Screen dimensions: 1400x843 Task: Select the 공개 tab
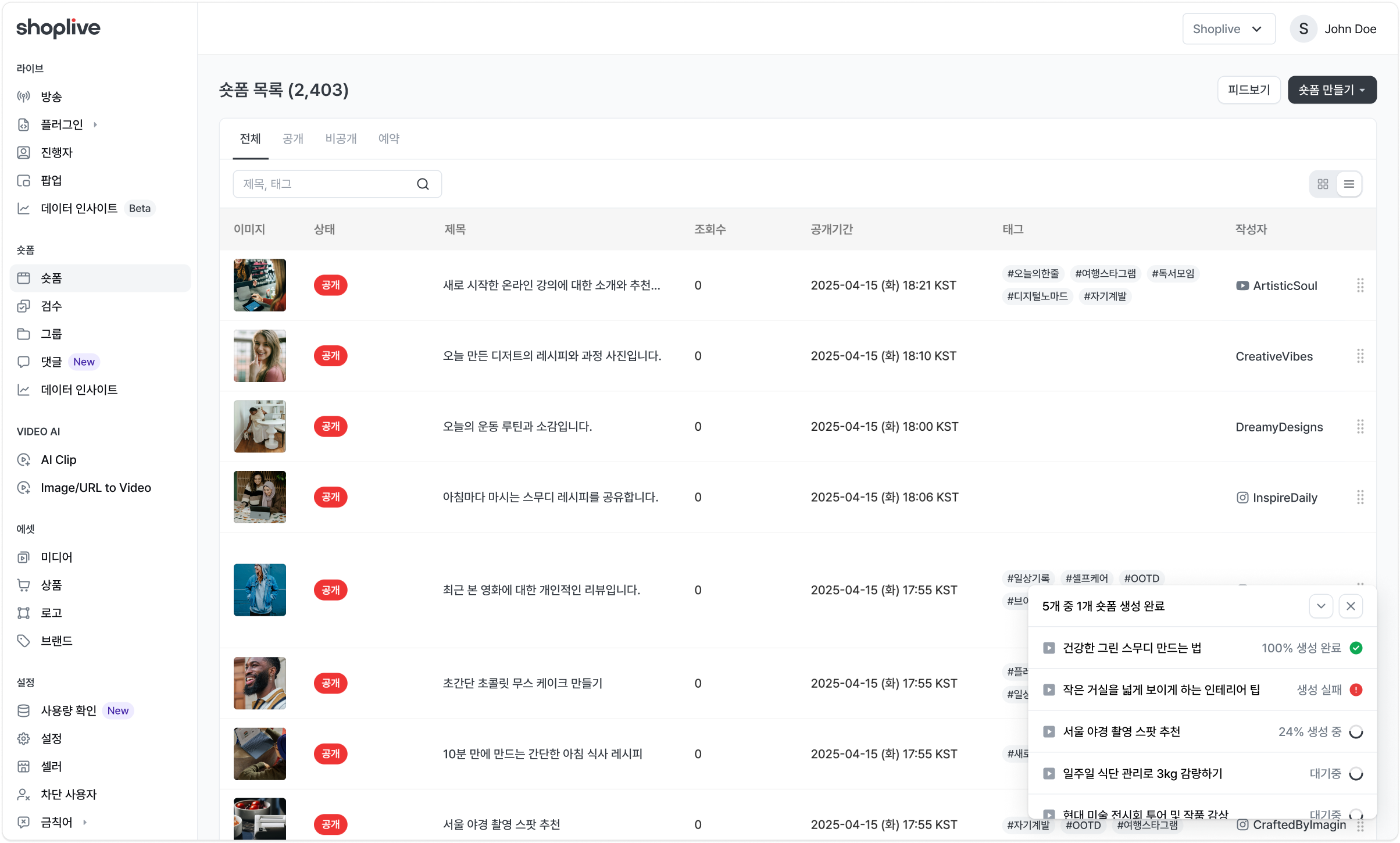pos(293,139)
